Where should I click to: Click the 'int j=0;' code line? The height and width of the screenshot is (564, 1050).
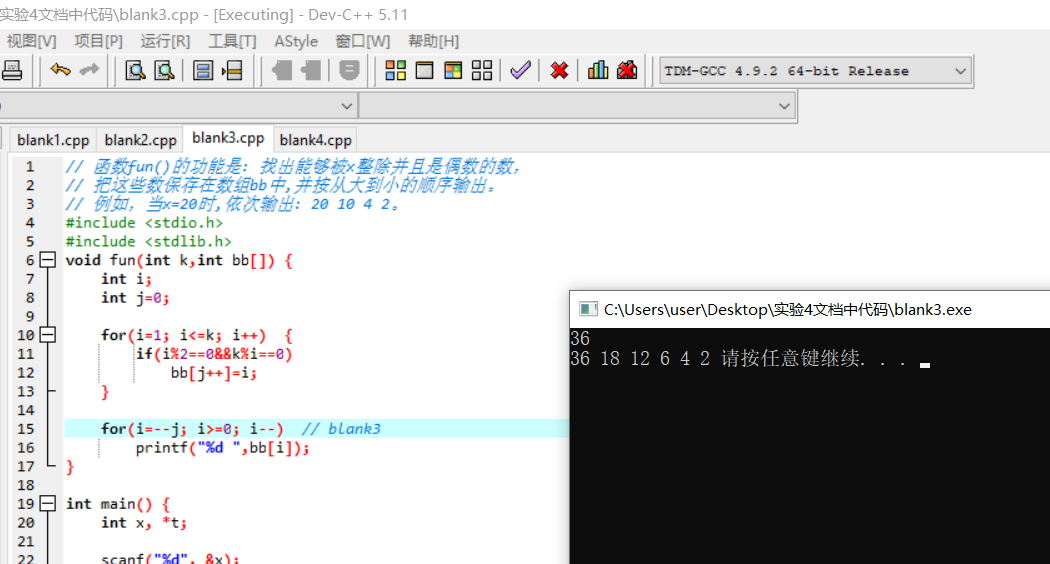click(x=135, y=297)
